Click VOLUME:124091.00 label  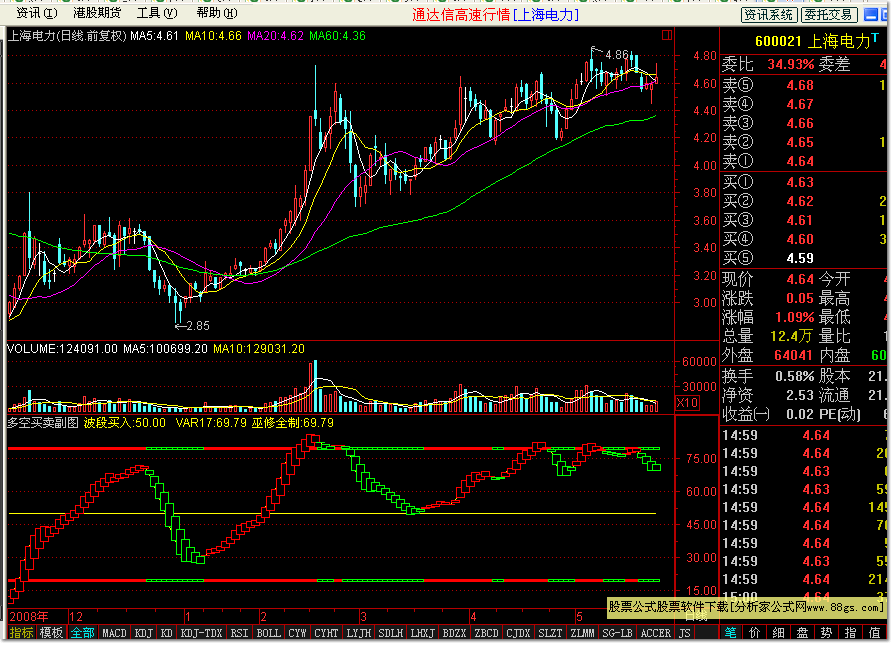pos(62,349)
